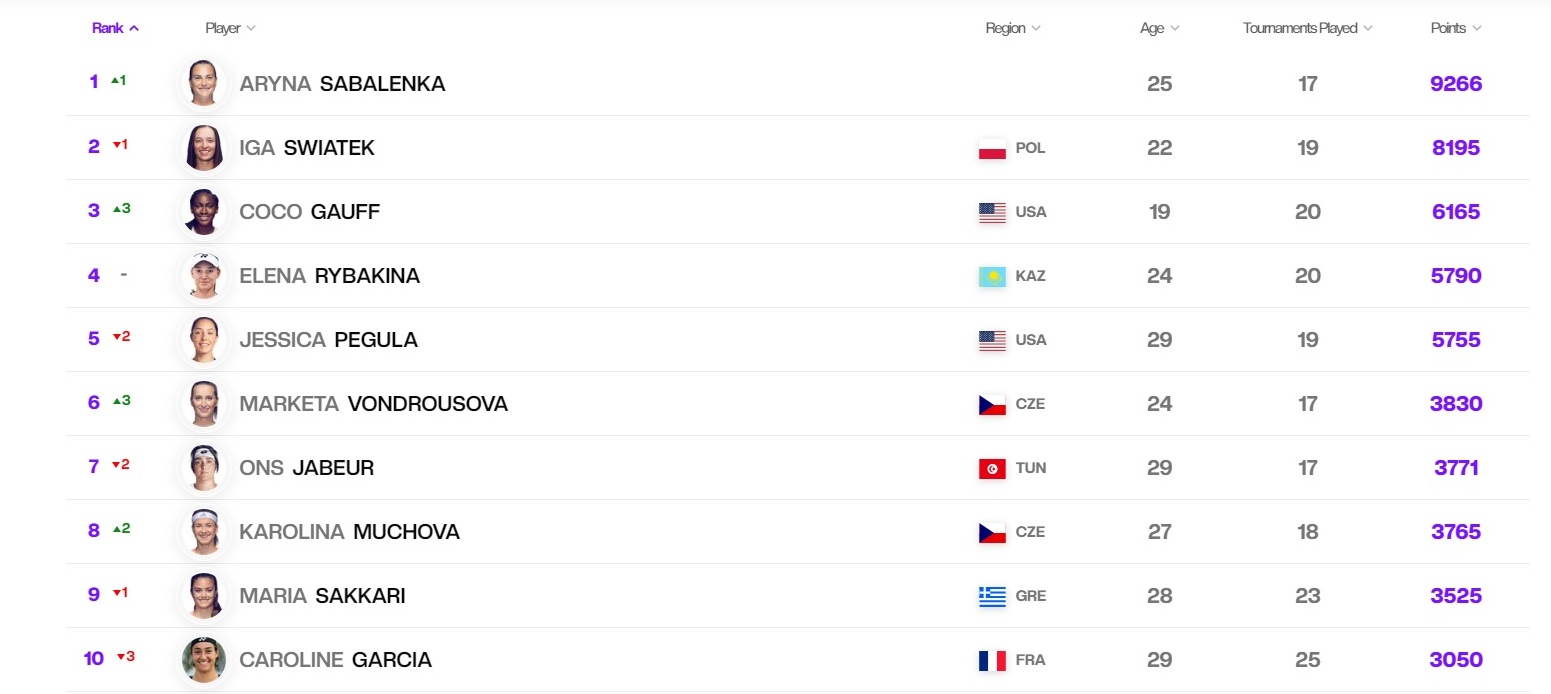Click the Greece flag icon

(x=991, y=597)
